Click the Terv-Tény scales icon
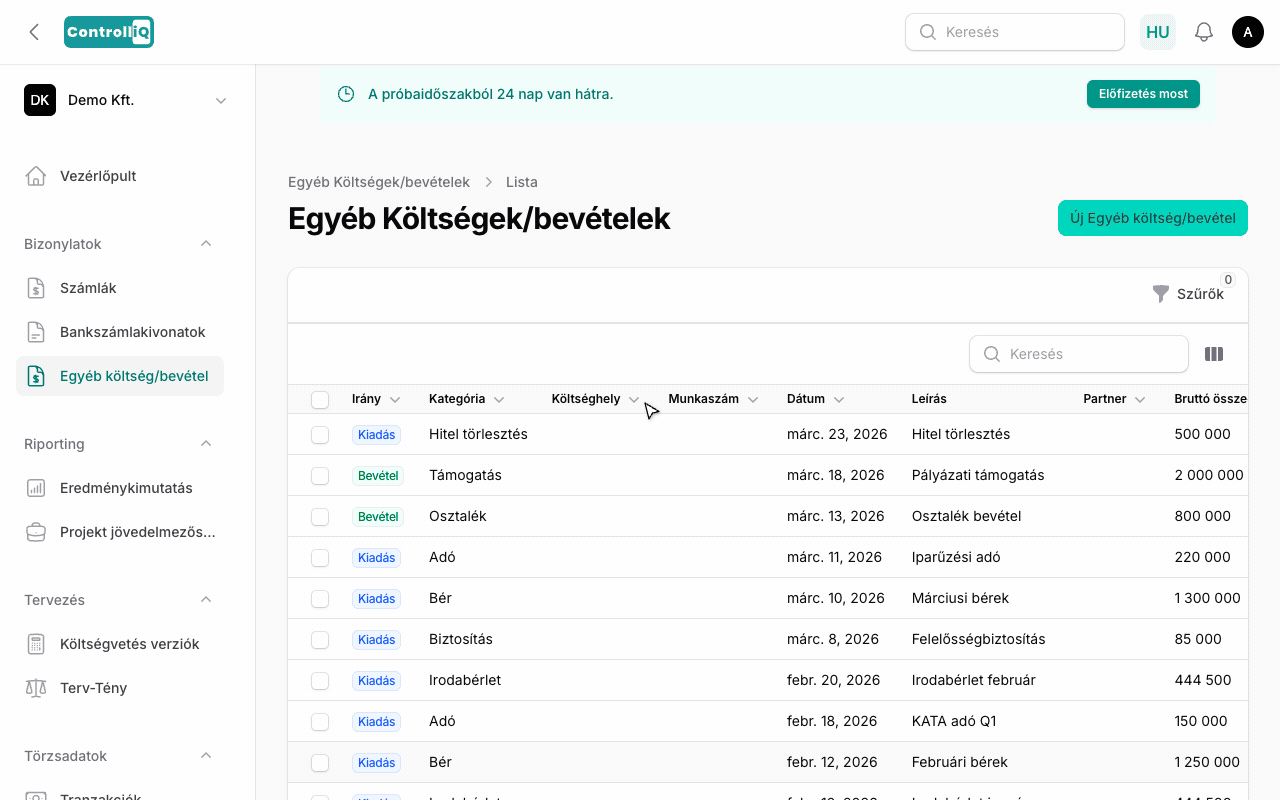The width and height of the screenshot is (1280, 800). click(36, 688)
